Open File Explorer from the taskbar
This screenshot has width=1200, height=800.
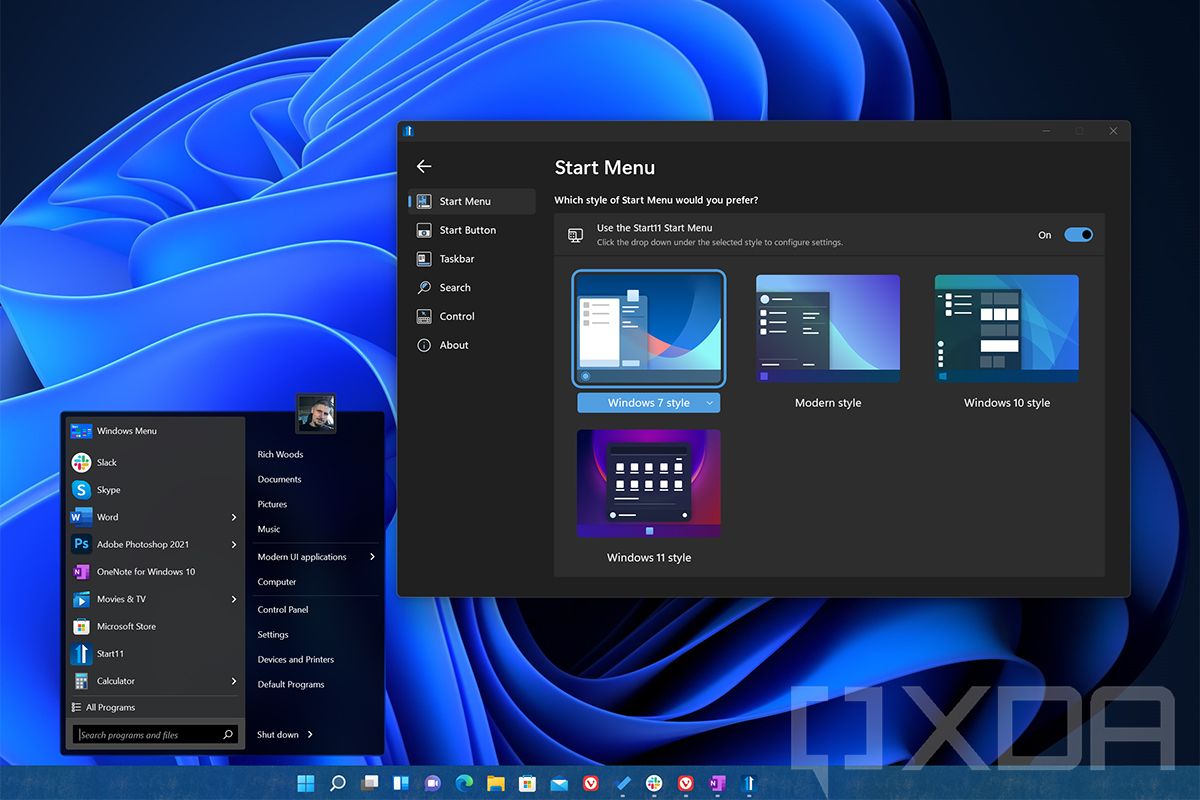click(x=495, y=783)
